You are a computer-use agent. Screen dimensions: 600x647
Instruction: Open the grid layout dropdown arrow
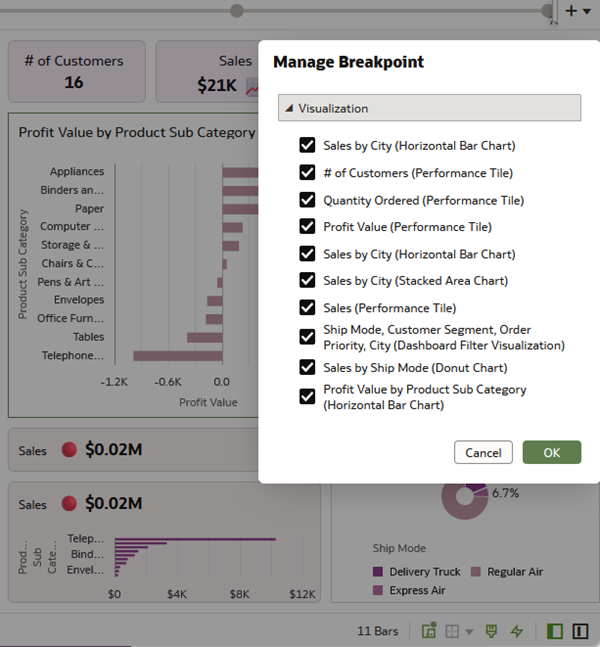coord(468,632)
